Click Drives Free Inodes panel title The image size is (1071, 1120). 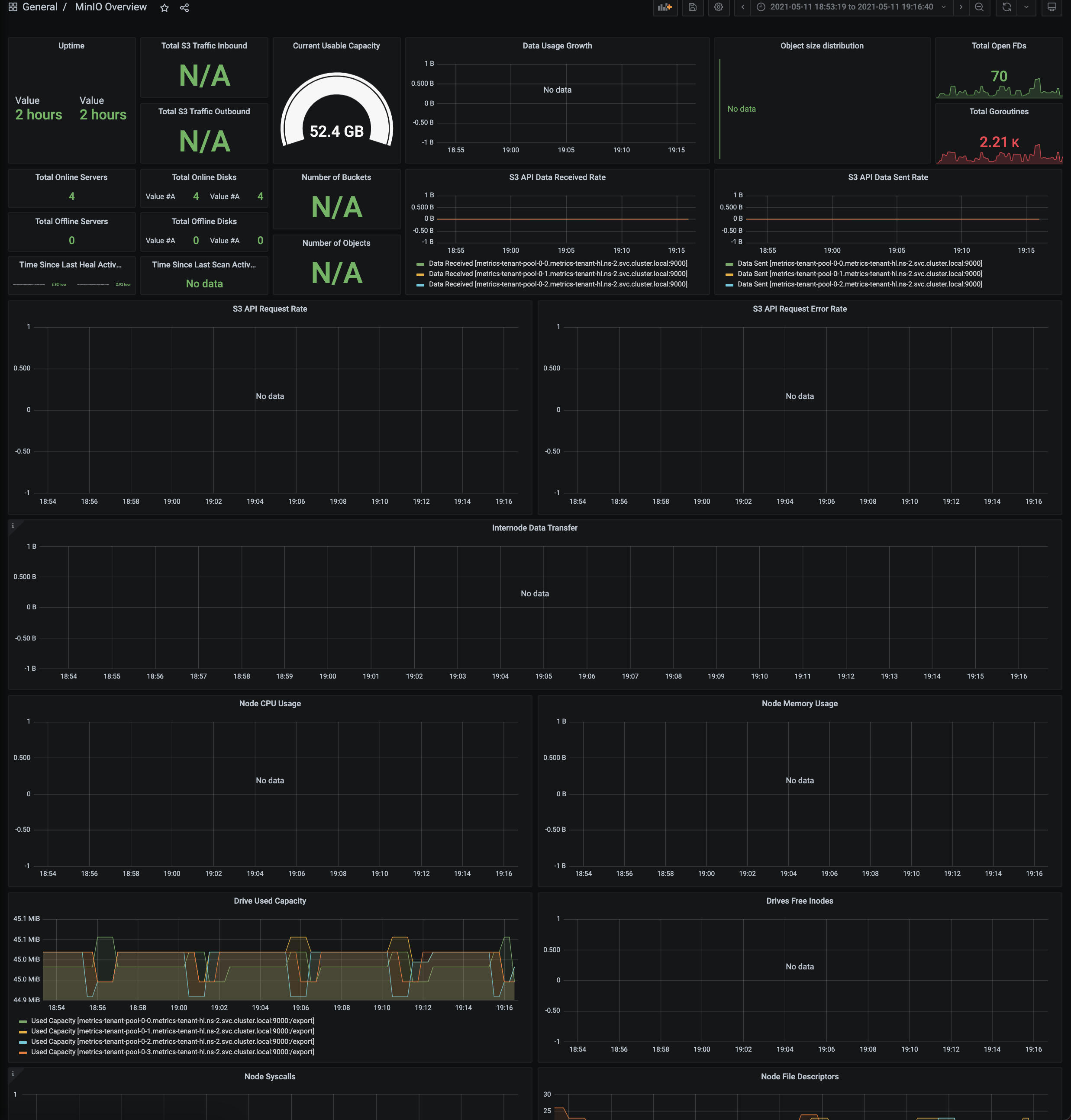(x=799, y=901)
